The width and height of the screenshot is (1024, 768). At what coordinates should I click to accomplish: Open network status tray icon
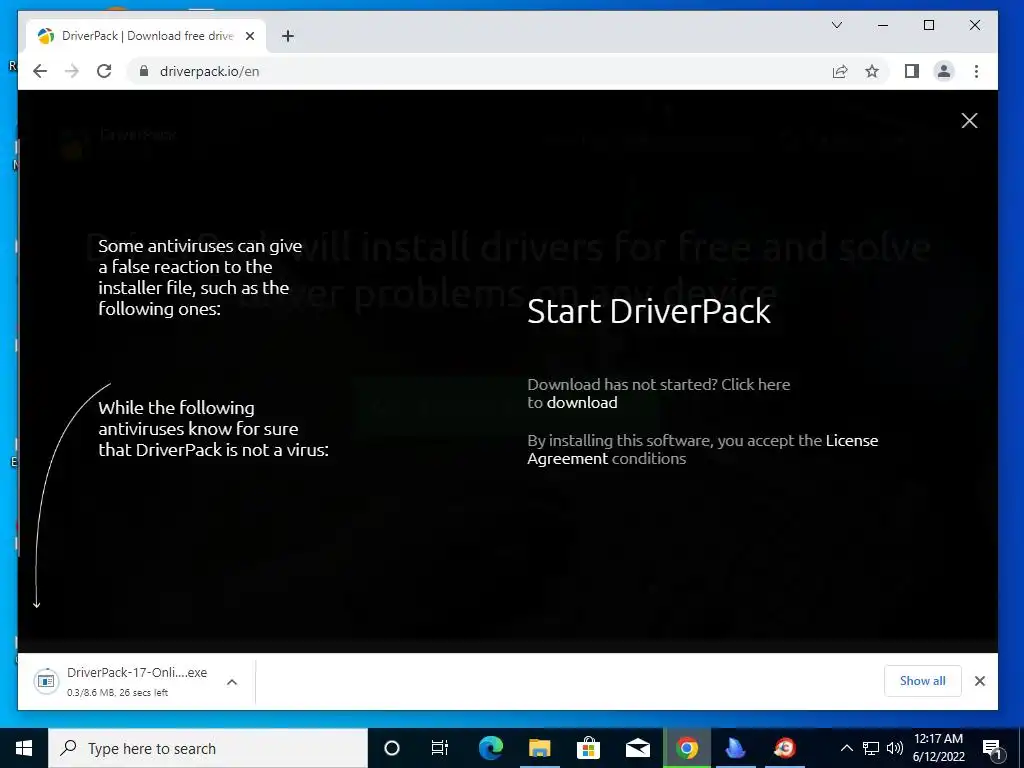pyautogui.click(x=871, y=748)
